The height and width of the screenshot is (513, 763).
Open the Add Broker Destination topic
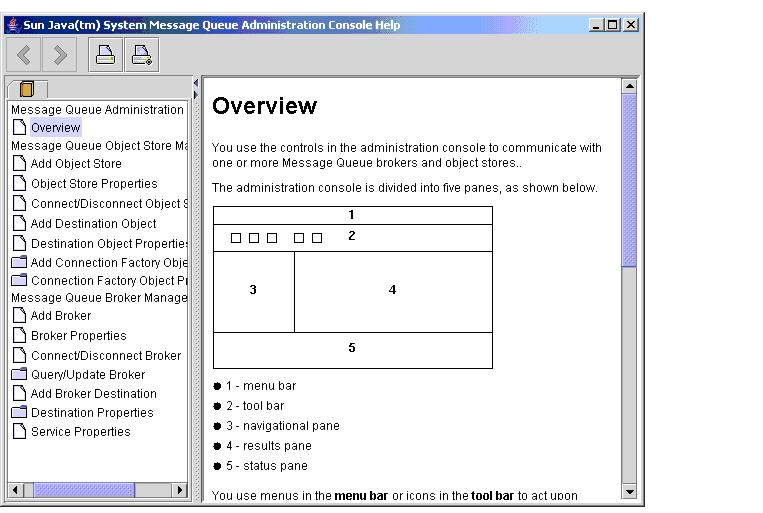[94, 393]
